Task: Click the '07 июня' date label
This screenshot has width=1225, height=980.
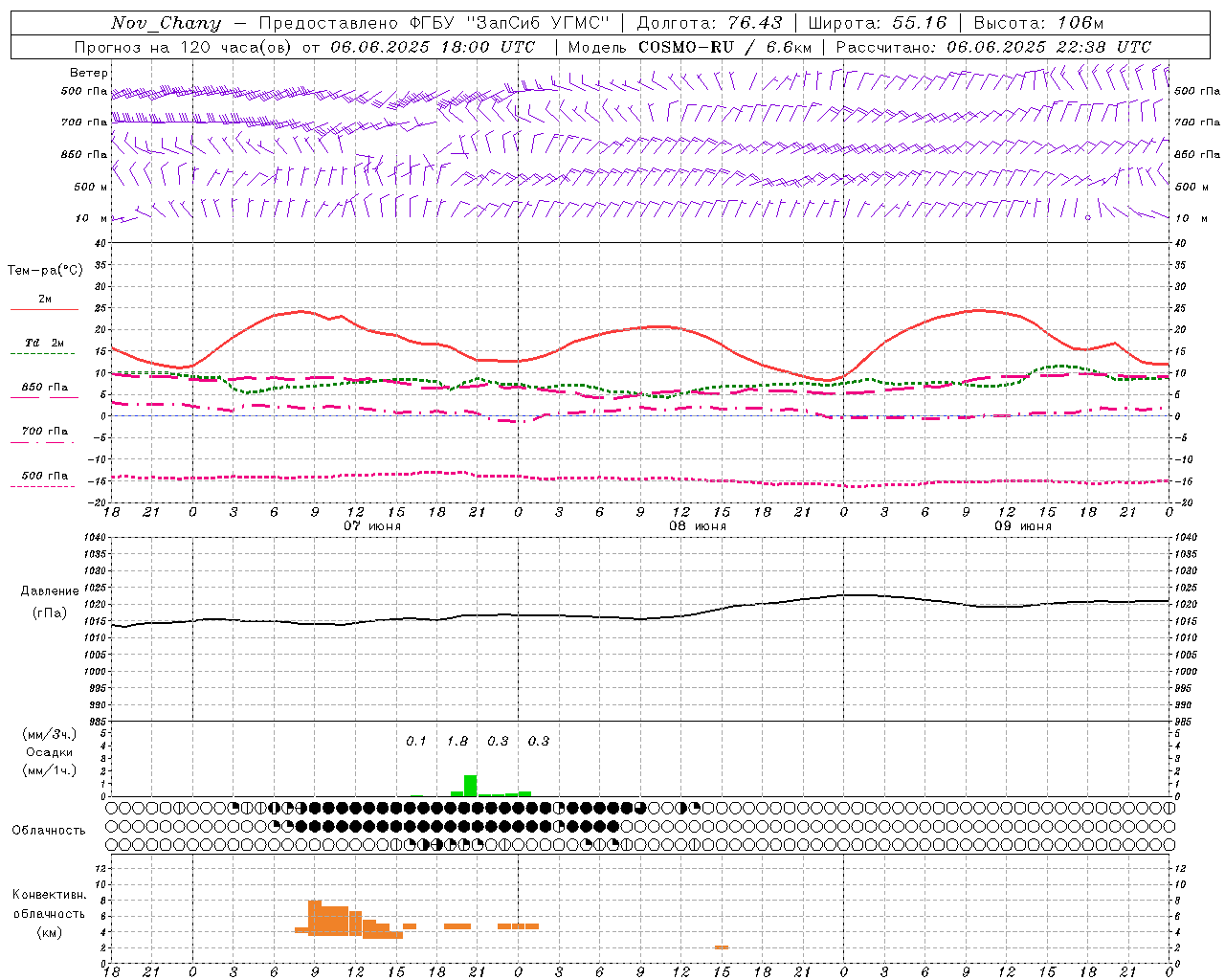Action: pyautogui.click(x=372, y=526)
